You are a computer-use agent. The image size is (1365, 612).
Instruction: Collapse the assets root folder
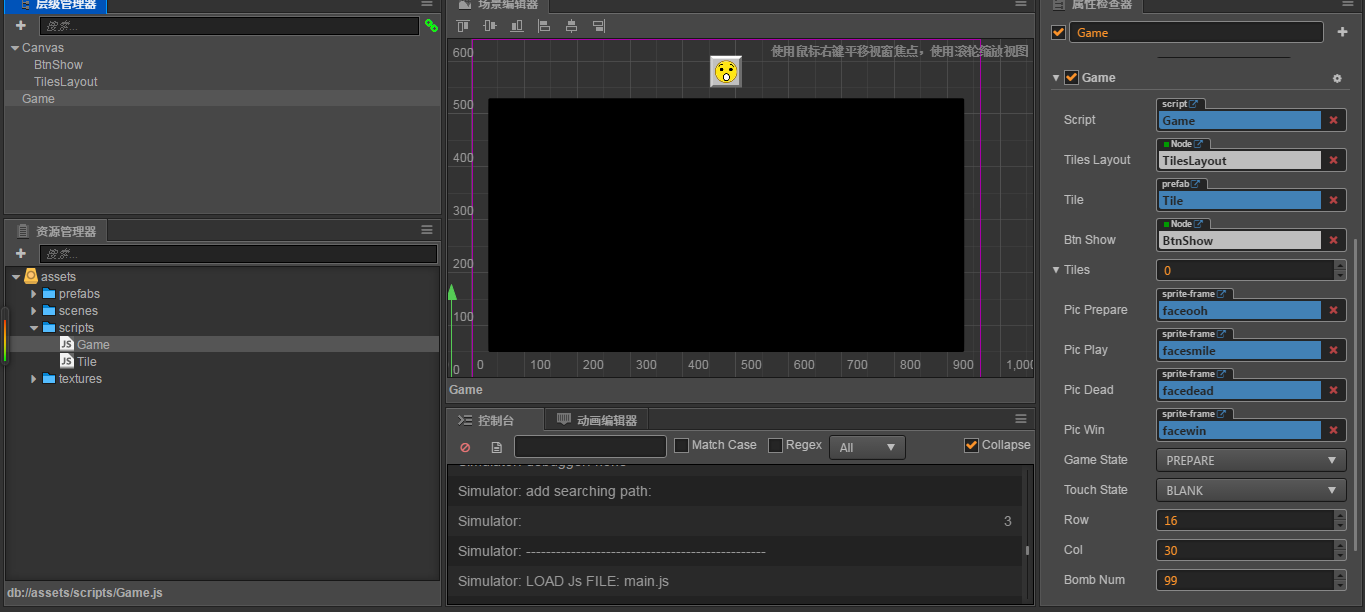click(x=16, y=277)
